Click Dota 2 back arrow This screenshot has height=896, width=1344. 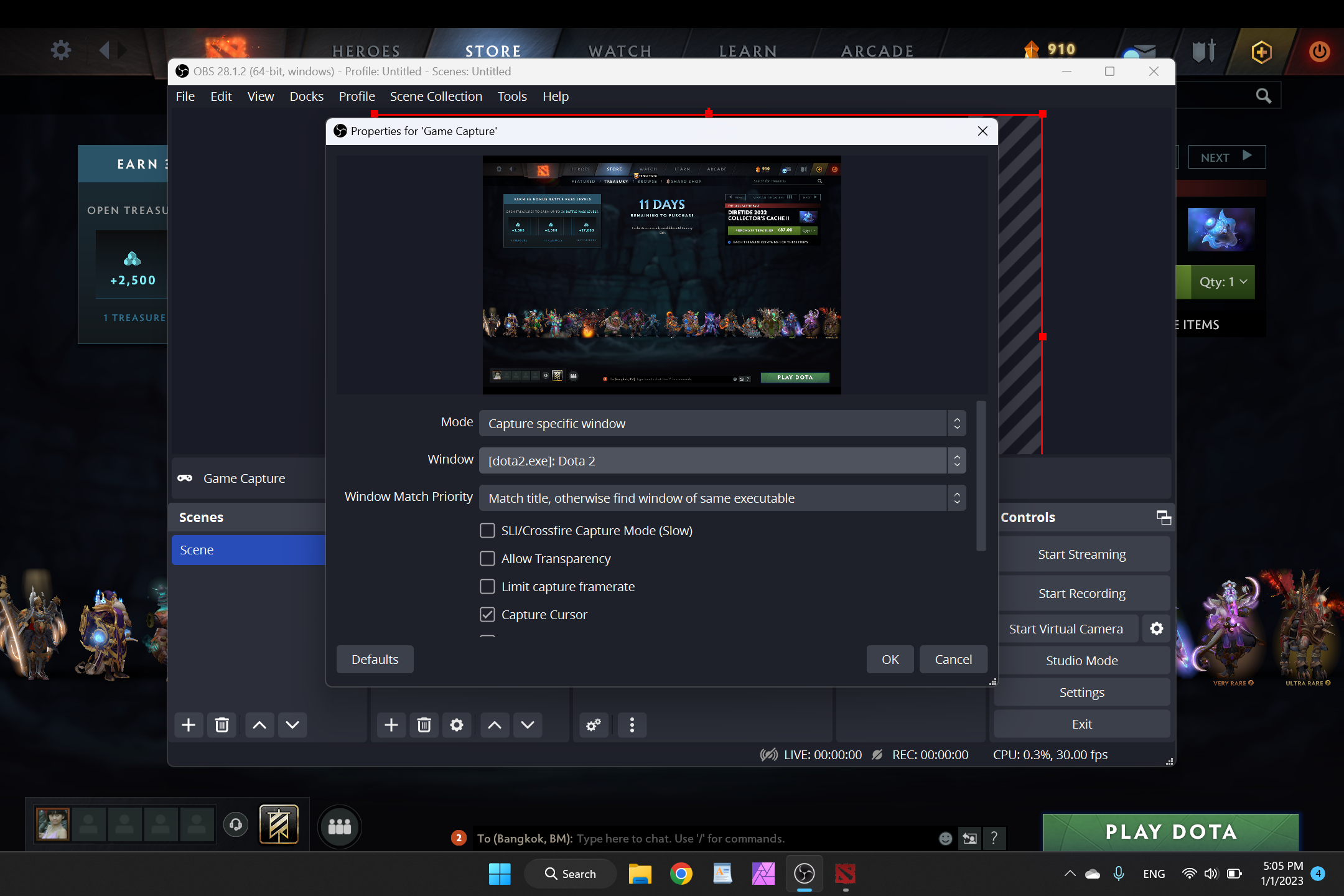[105, 50]
